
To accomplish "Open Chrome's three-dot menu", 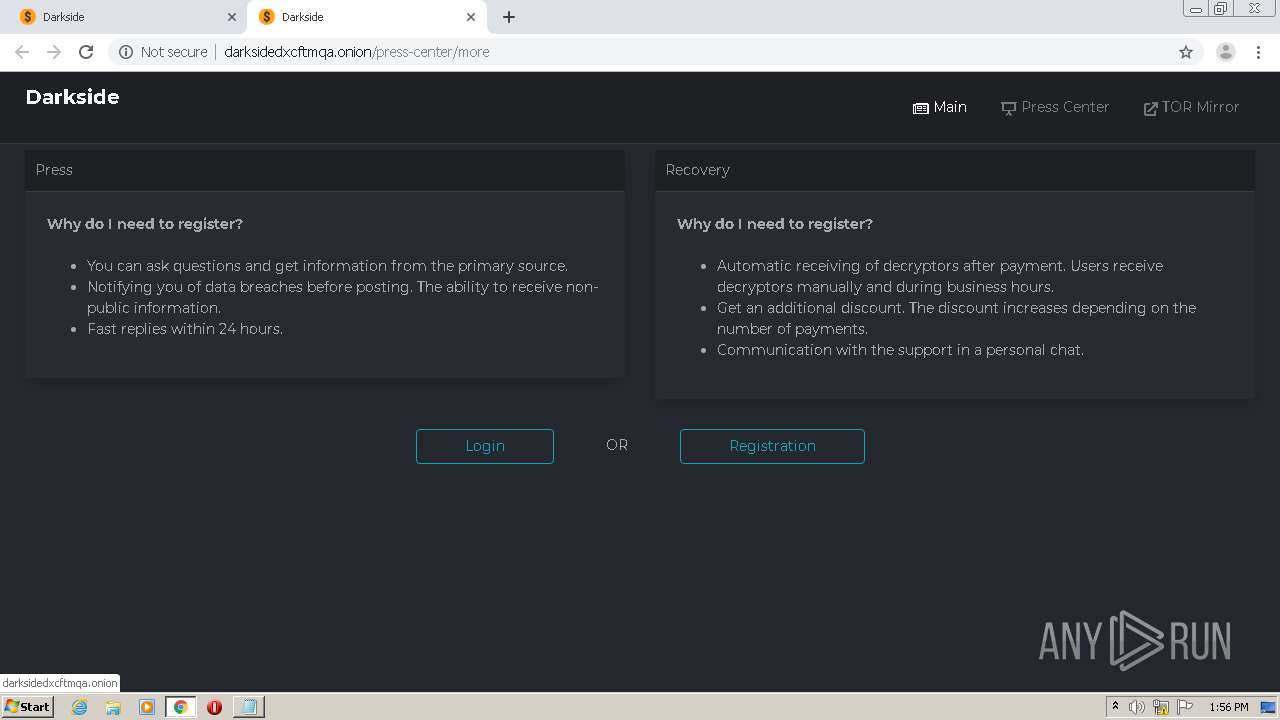I will pyautogui.click(x=1259, y=52).
